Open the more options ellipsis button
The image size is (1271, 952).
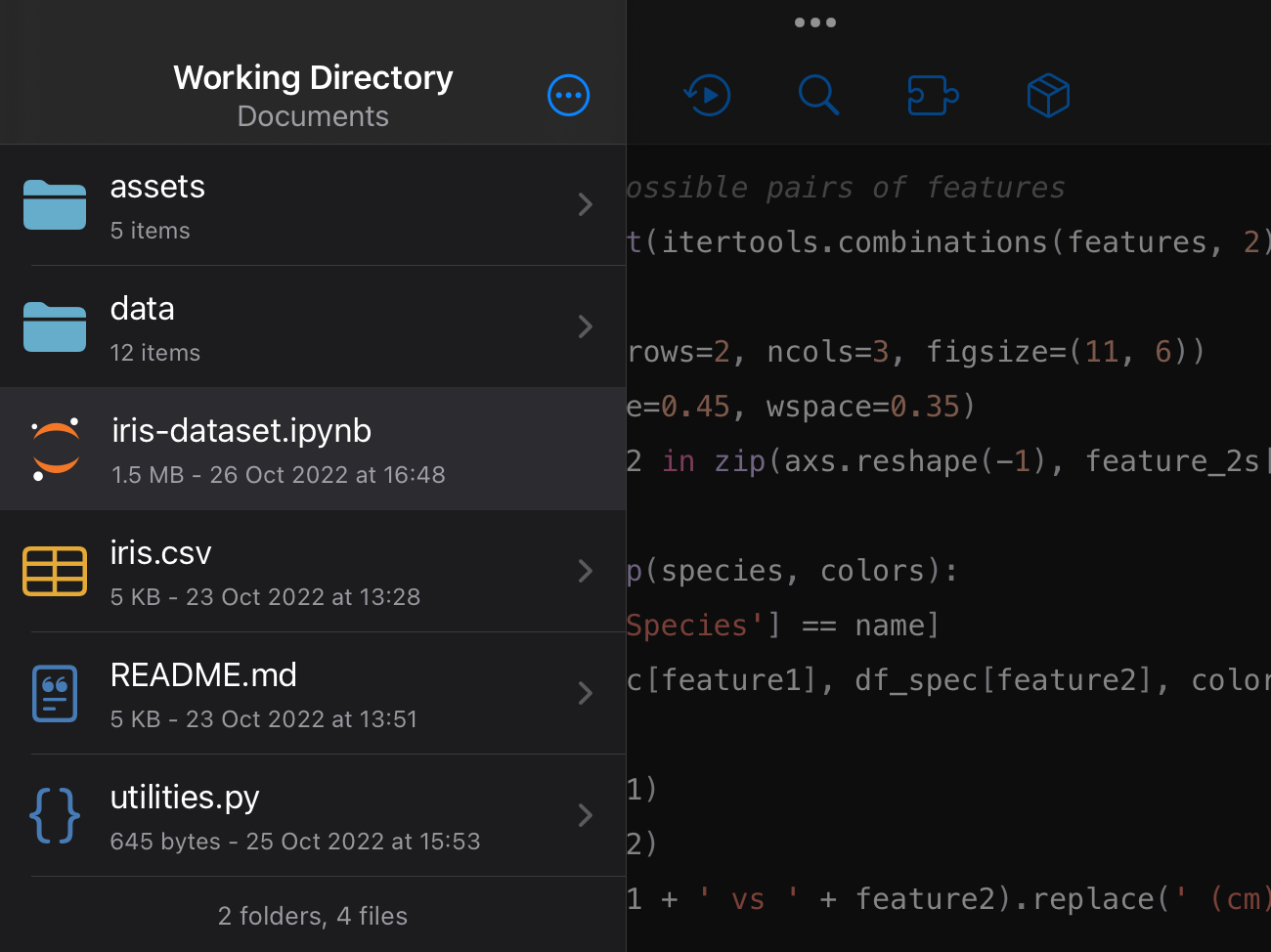pyautogui.click(x=568, y=96)
